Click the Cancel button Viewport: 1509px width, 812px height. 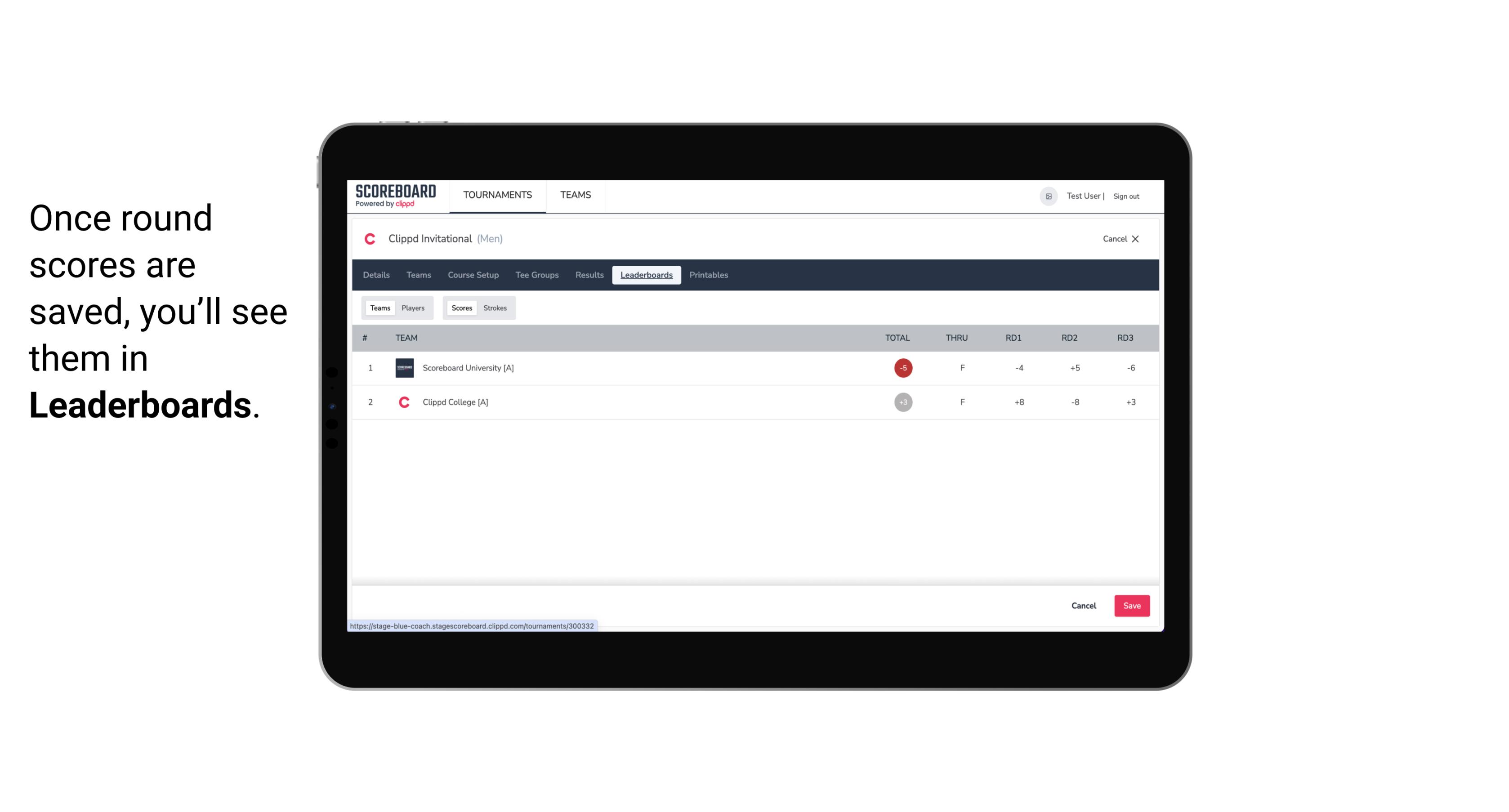point(1084,605)
